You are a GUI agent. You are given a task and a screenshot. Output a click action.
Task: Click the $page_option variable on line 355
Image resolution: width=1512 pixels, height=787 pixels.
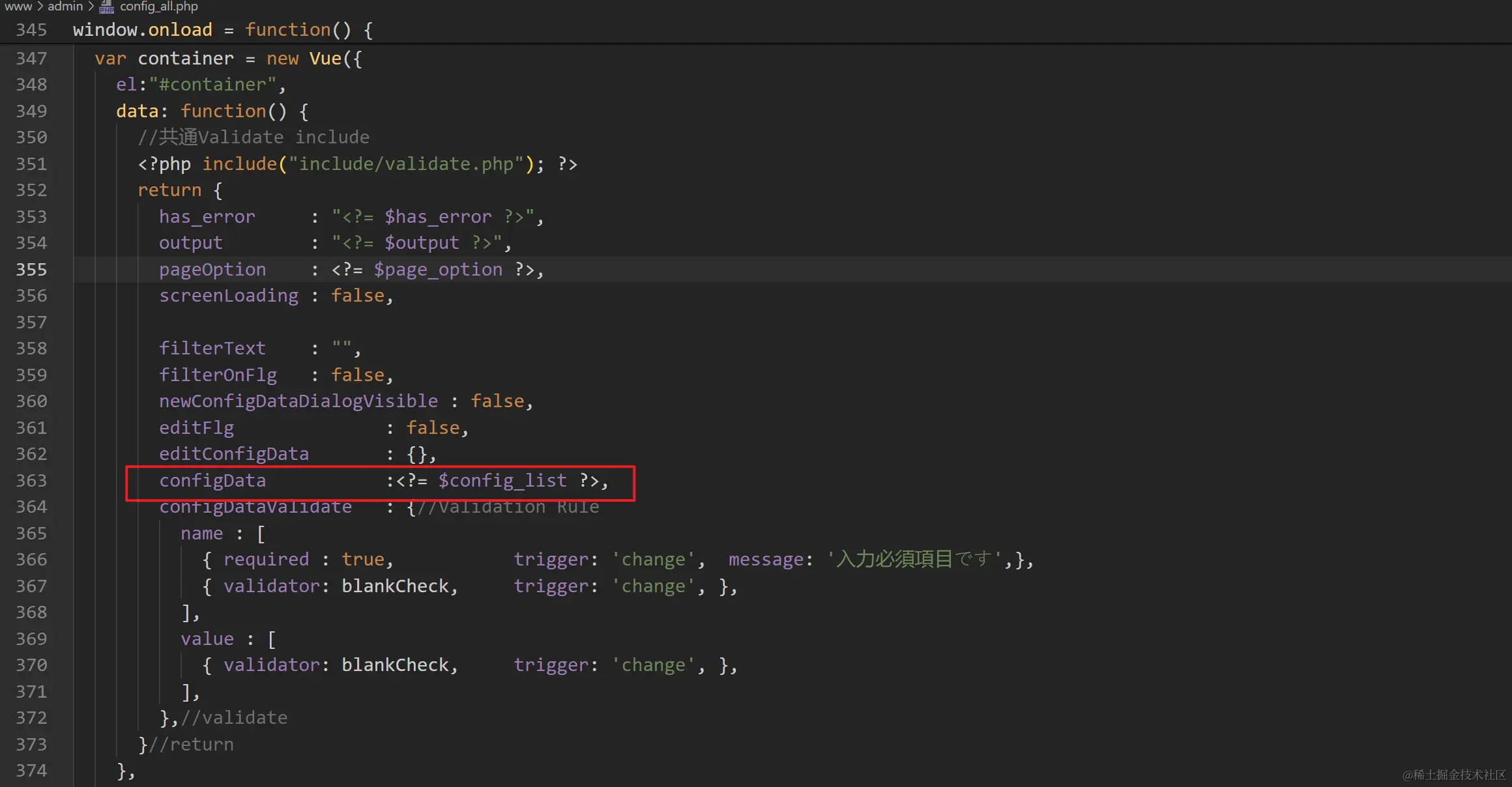coord(438,270)
